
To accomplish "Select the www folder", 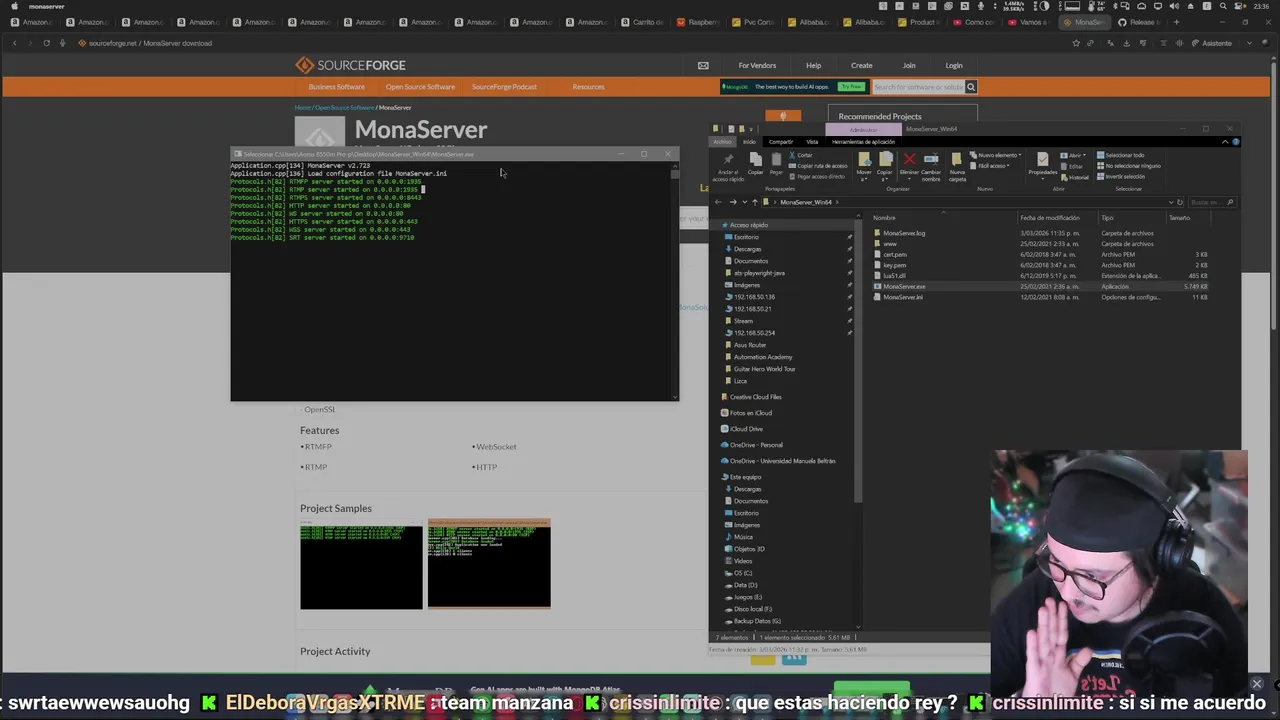I will 889,244.
